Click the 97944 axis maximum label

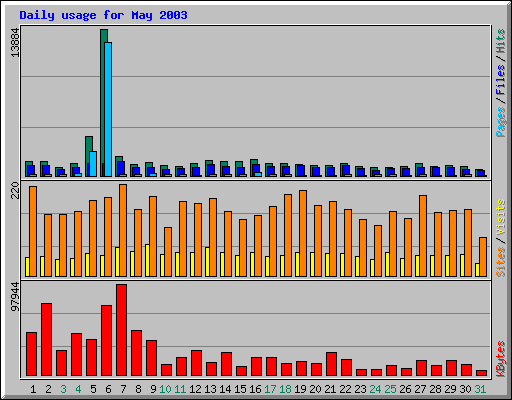(x=15, y=297)
